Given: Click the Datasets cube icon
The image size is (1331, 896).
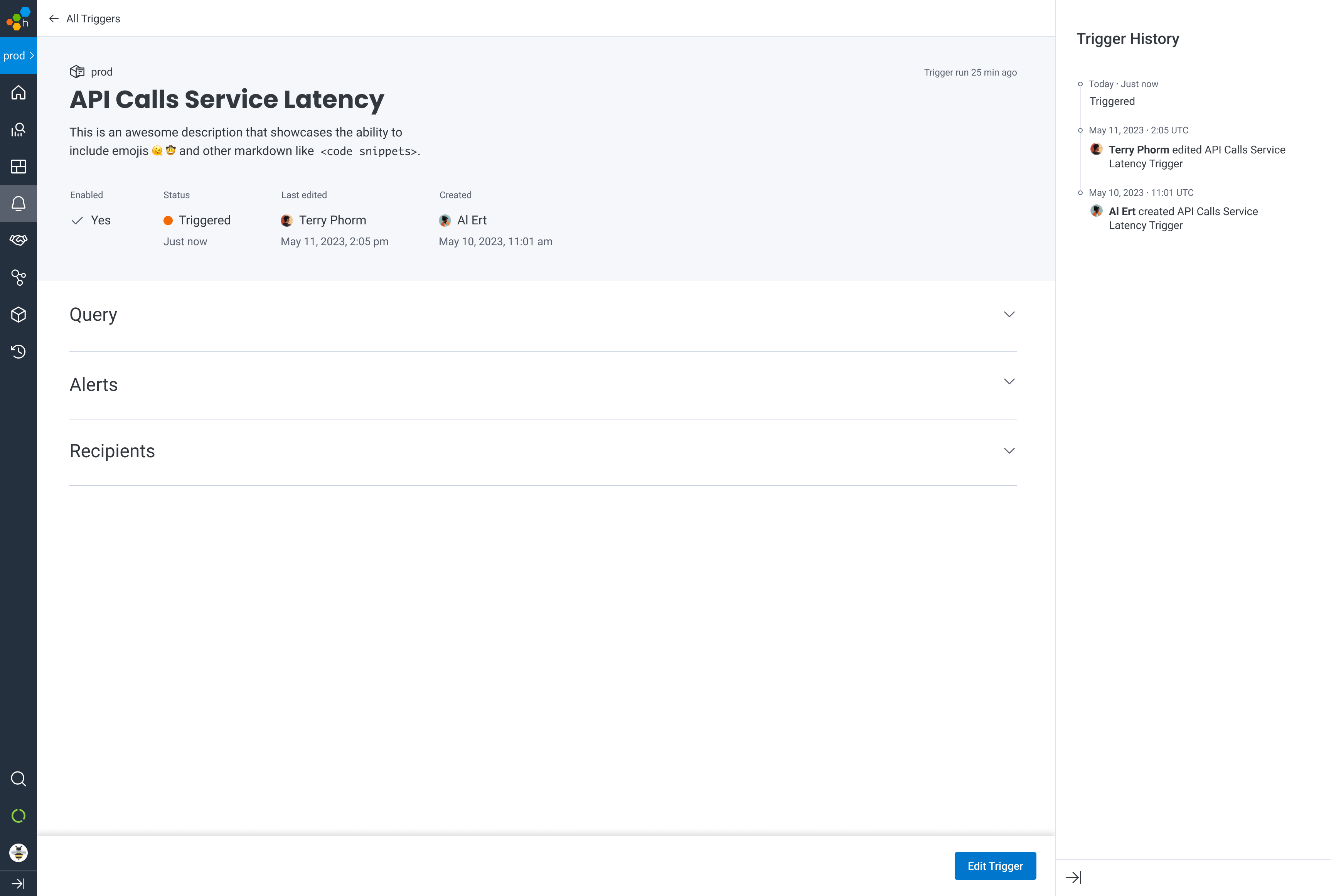Looking at the screenshot, I should pos(18,314).
